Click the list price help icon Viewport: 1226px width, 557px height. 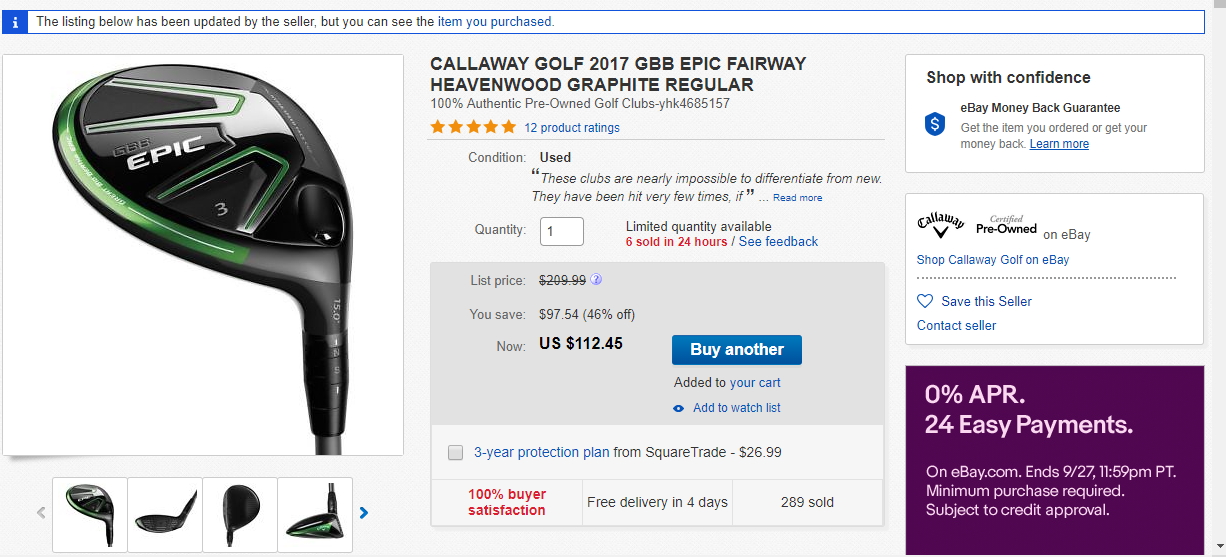click(x=596, y=280)
